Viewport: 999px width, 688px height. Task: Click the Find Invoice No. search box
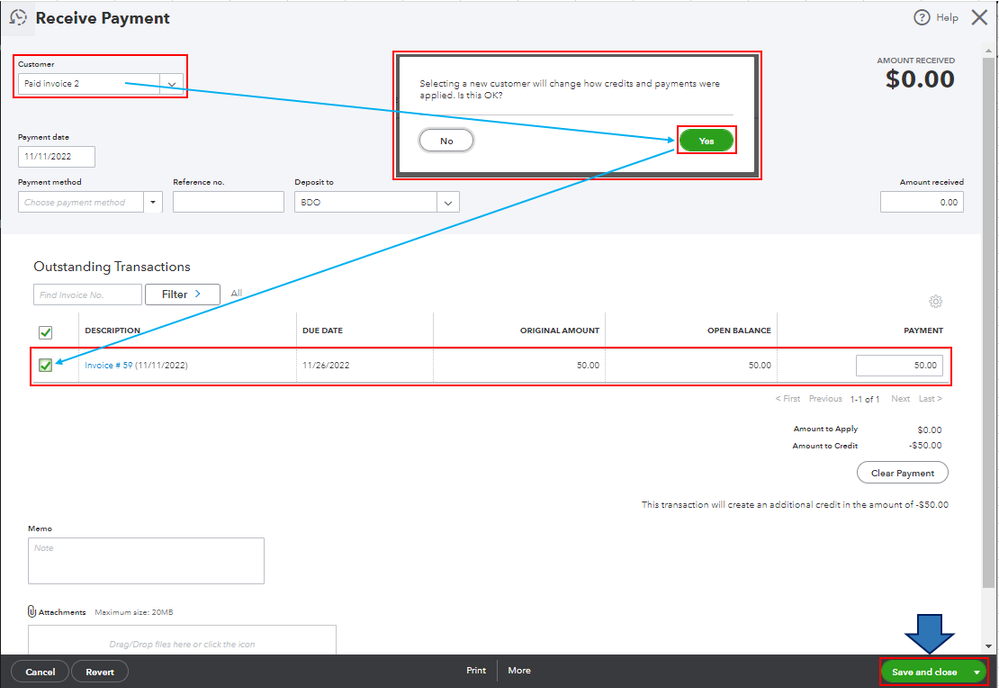[87, 295]
